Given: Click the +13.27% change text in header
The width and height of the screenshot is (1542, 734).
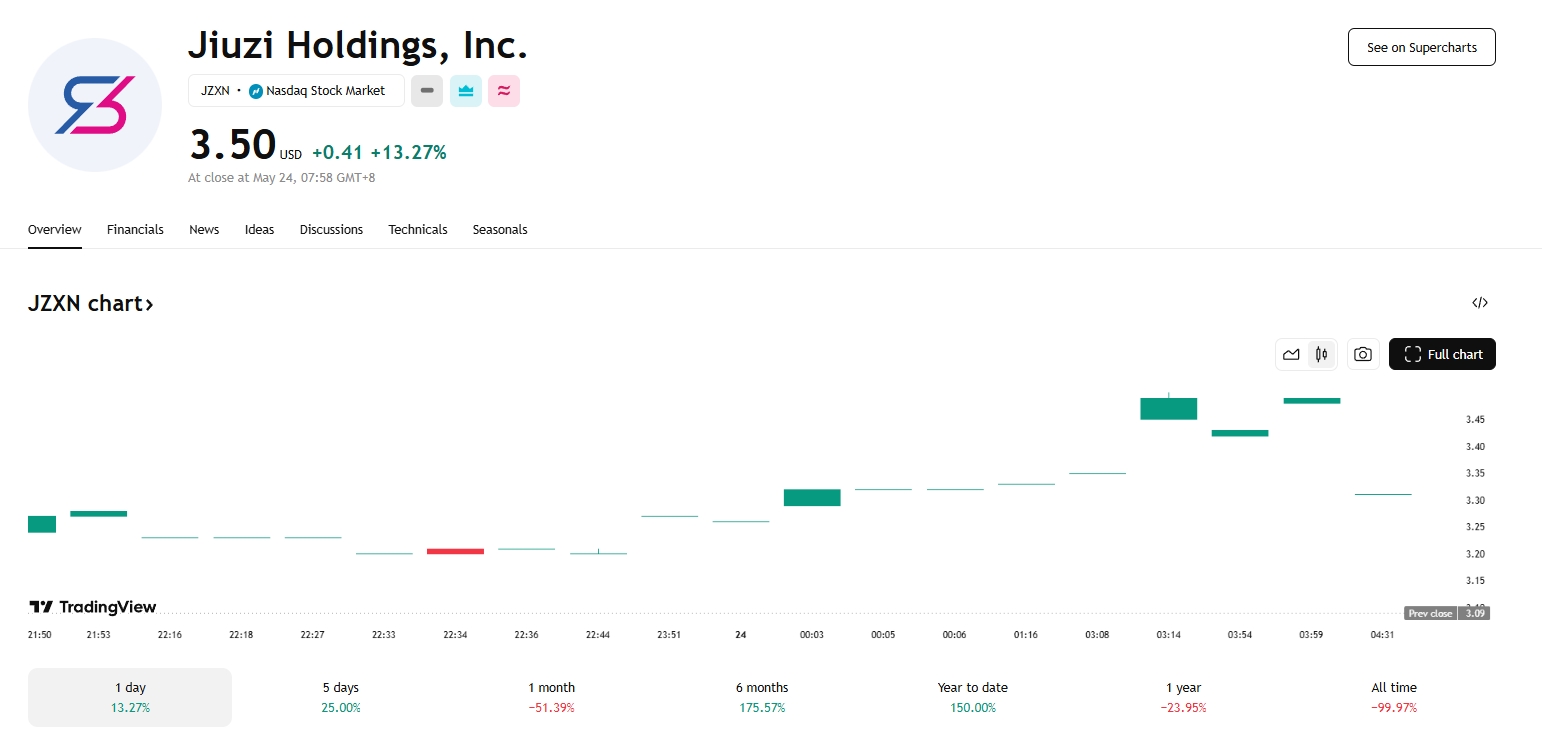Looking at the screenshot, I should (408, 152).
